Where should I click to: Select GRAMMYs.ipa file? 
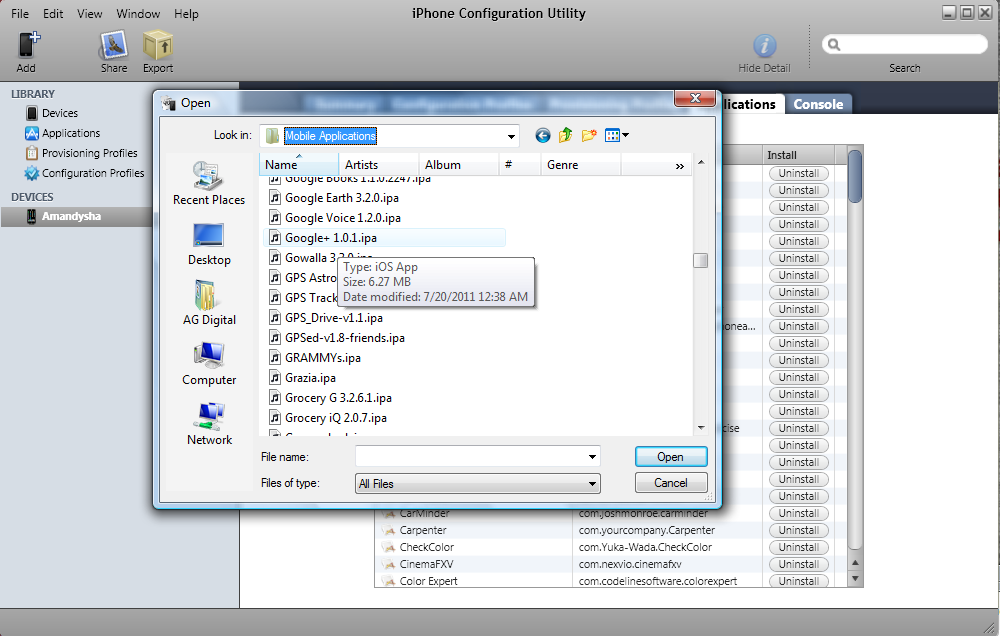(x=323, y=358)
